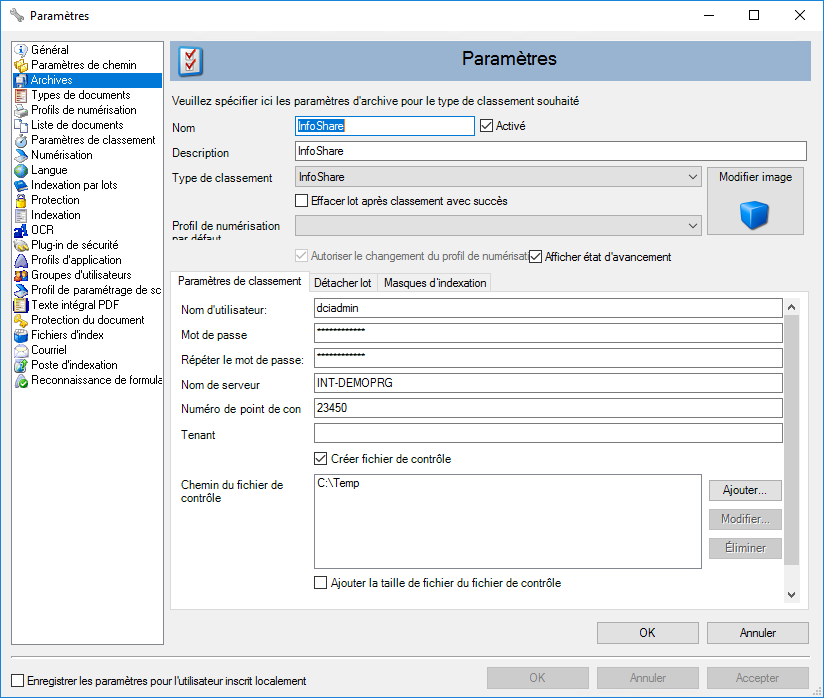This screenshot has height=698, width=824.
Task: Open the Masques d'indexation tab
Action: pyautogui.click(x=434, y=283)
